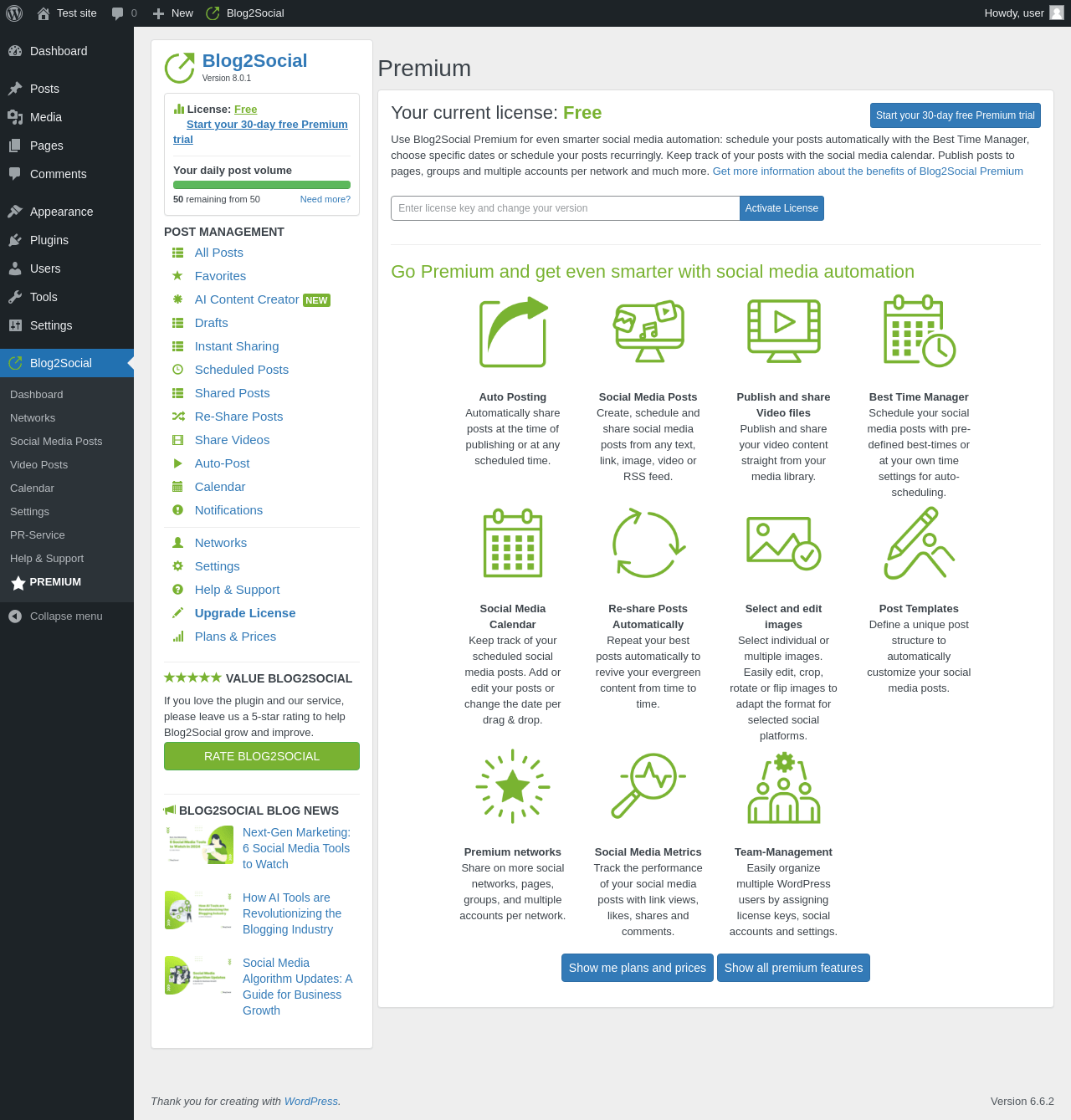
Task: Click the Best Time Manager calendar-clock icon
Action: pos(919,330)
